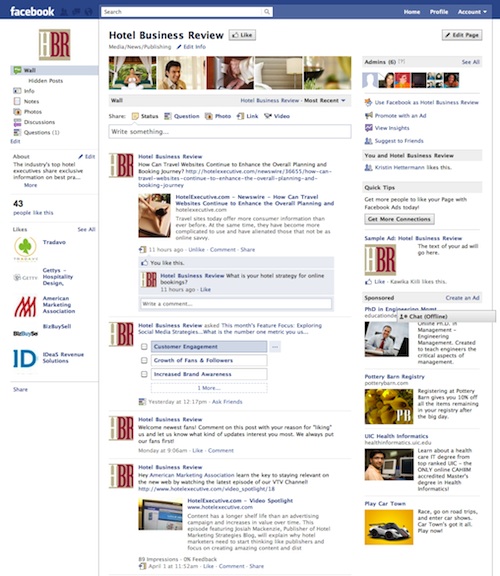Select the Video share option
This screenshot has height=576, width=500.
(x=277, y=116)
